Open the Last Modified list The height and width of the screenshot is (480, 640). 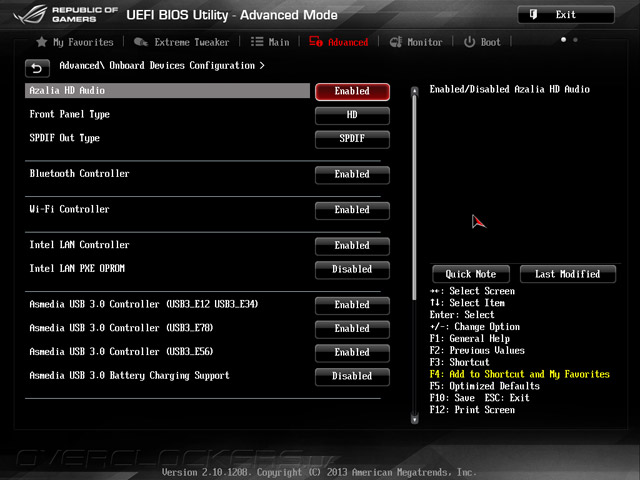567,274
